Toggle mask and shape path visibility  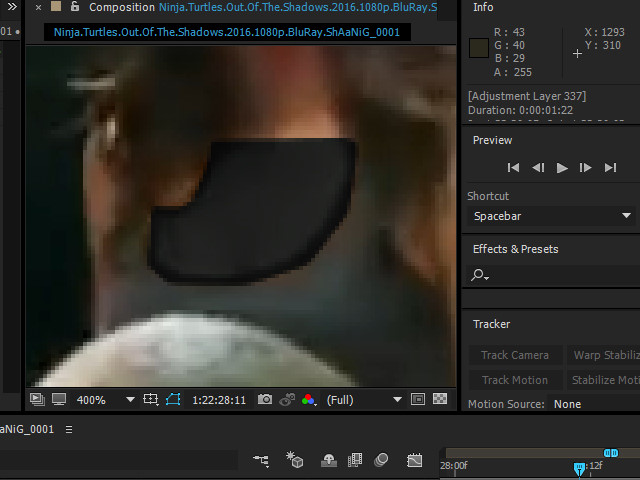click(173, 399)
